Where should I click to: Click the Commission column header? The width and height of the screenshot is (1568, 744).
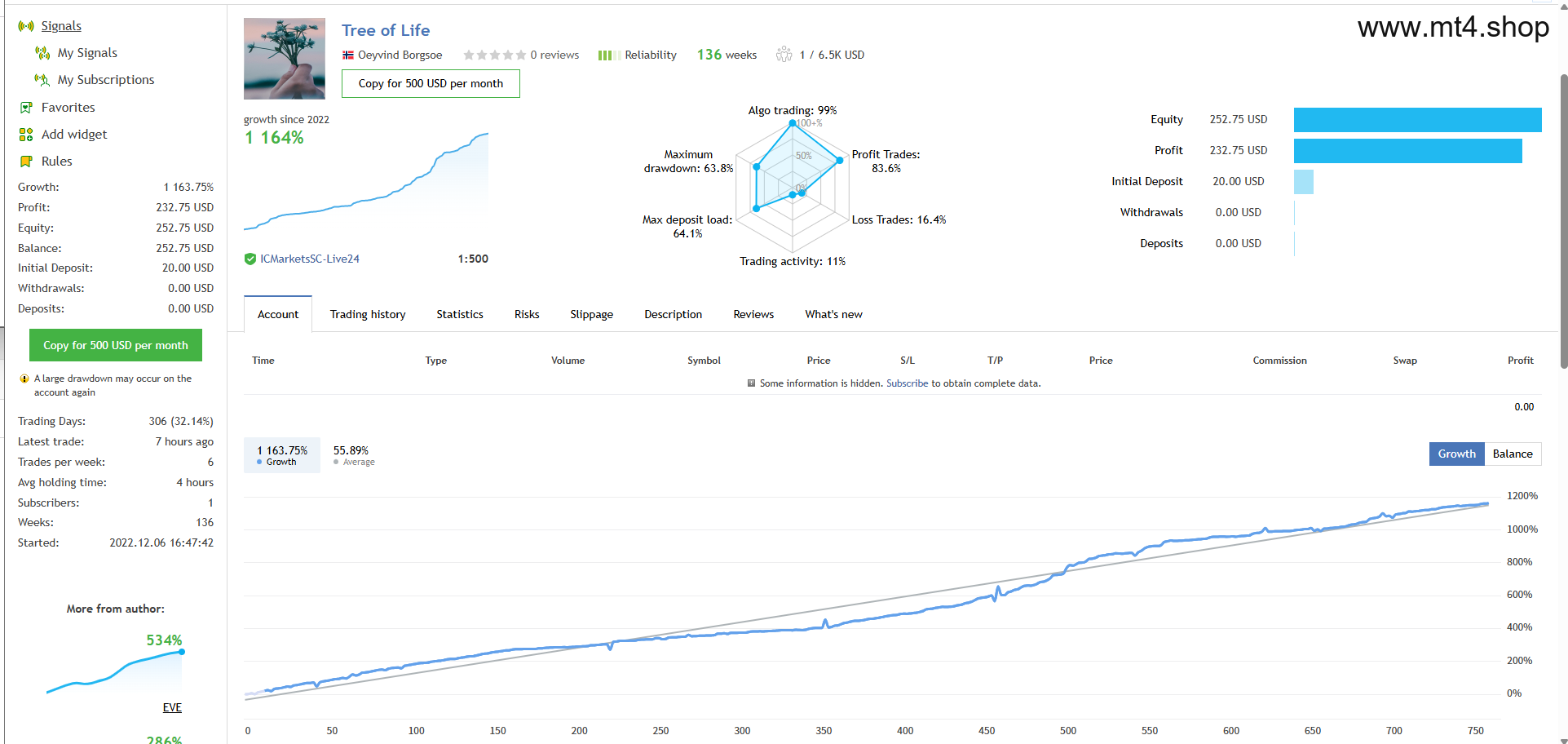click(x=1279, y=361)
